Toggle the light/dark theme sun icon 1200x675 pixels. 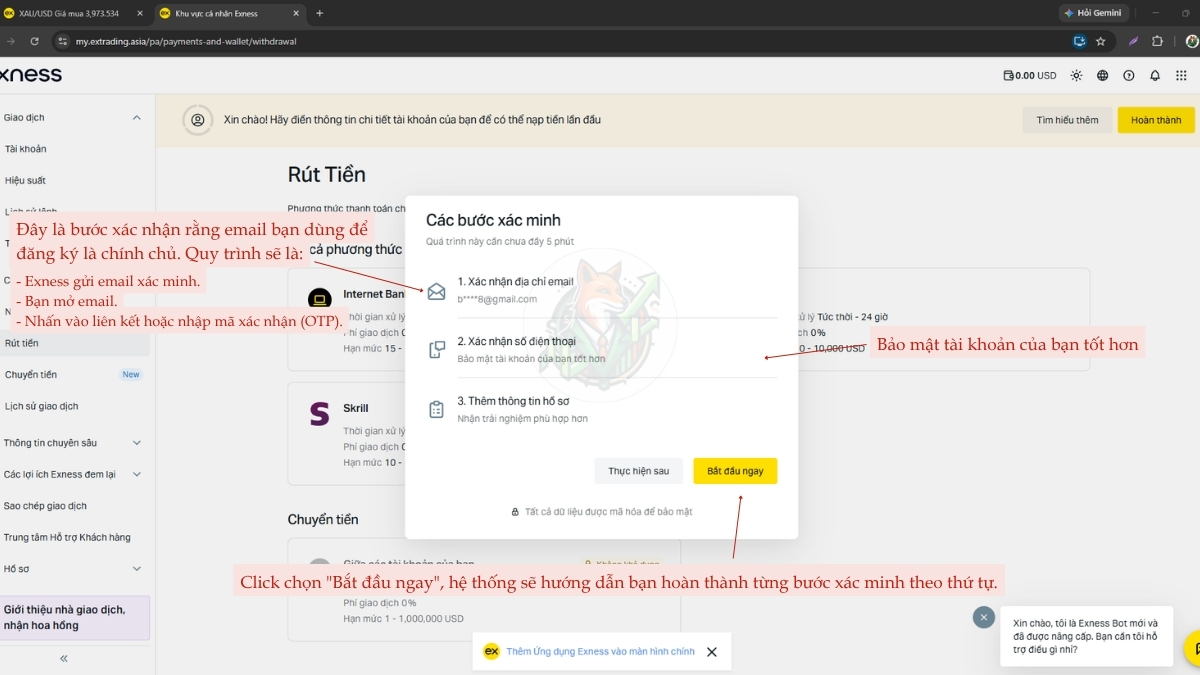pos(1076,75)
